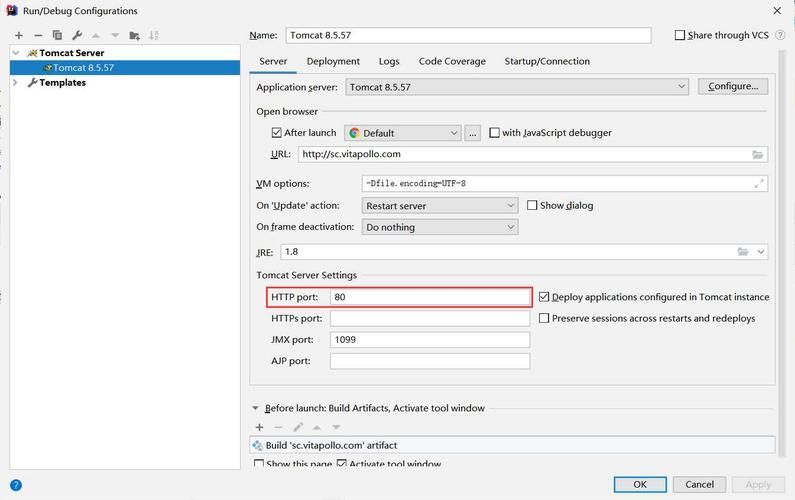795x500 pixels.
Task: Create a new folder for configurations
Action: coord(134,35)
